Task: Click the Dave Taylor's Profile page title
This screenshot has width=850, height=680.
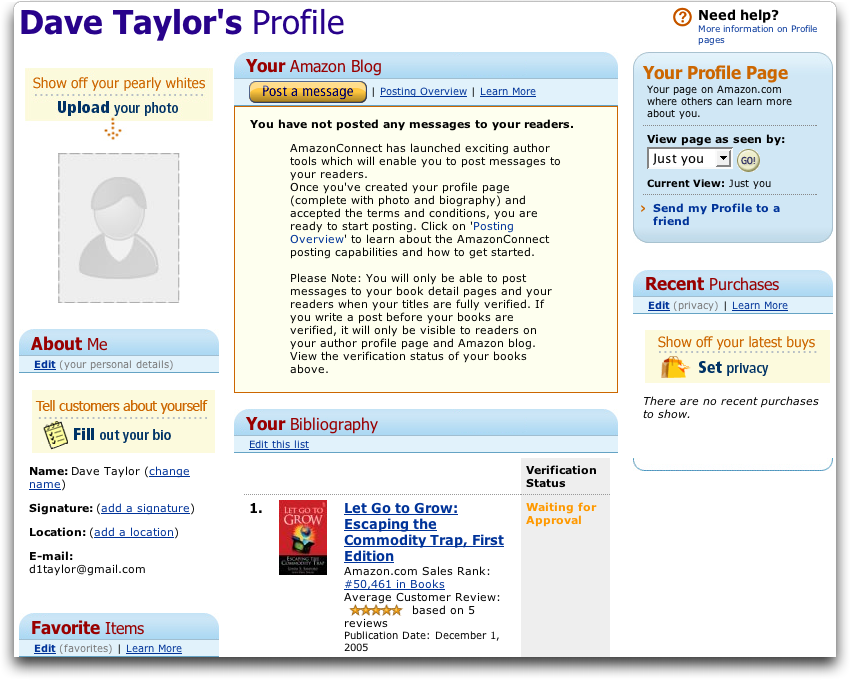Action: pos(182,23)
